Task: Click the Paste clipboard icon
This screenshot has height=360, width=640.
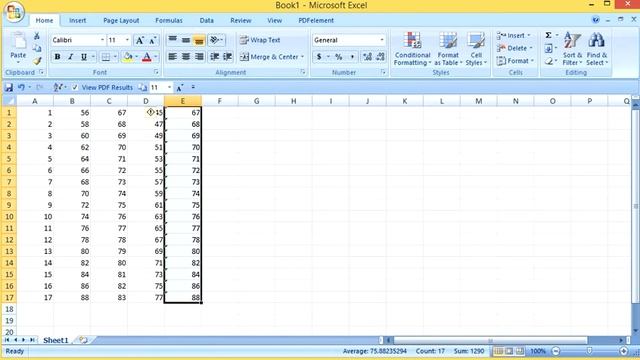Action: pyautogui.click(x=18, y=41)
